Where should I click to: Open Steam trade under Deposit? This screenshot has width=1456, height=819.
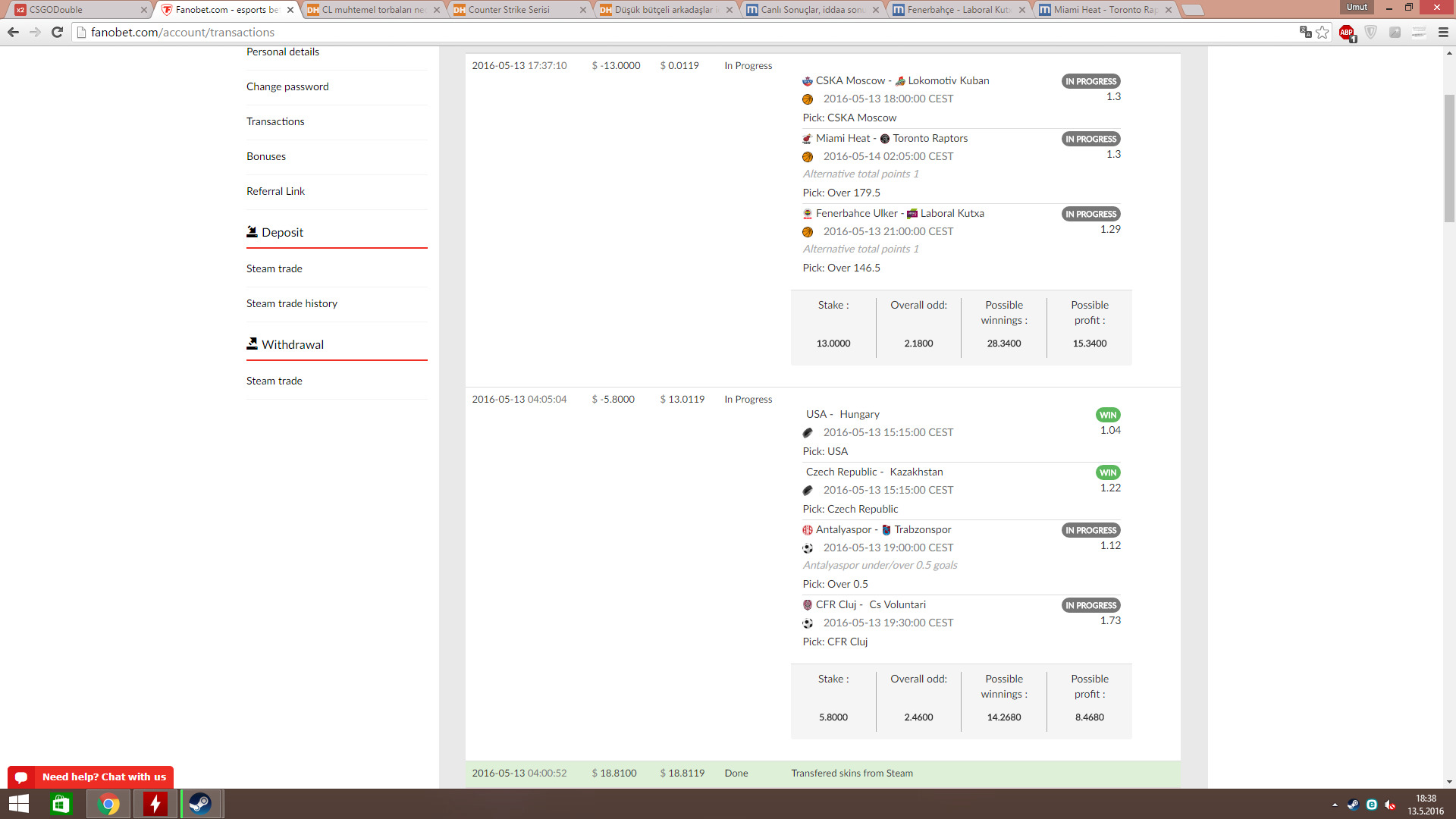[x=275, y=268]
